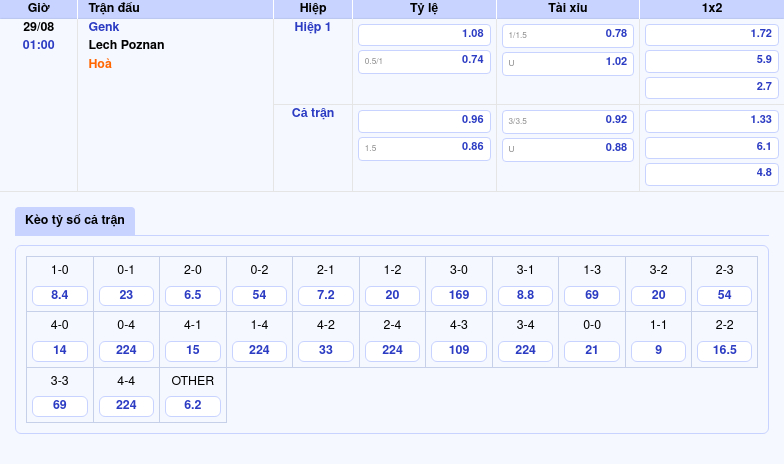The image size is (784, 464).
Task: Select first-half 1x2 odds 1.72
Action: (x=711, y=34)
